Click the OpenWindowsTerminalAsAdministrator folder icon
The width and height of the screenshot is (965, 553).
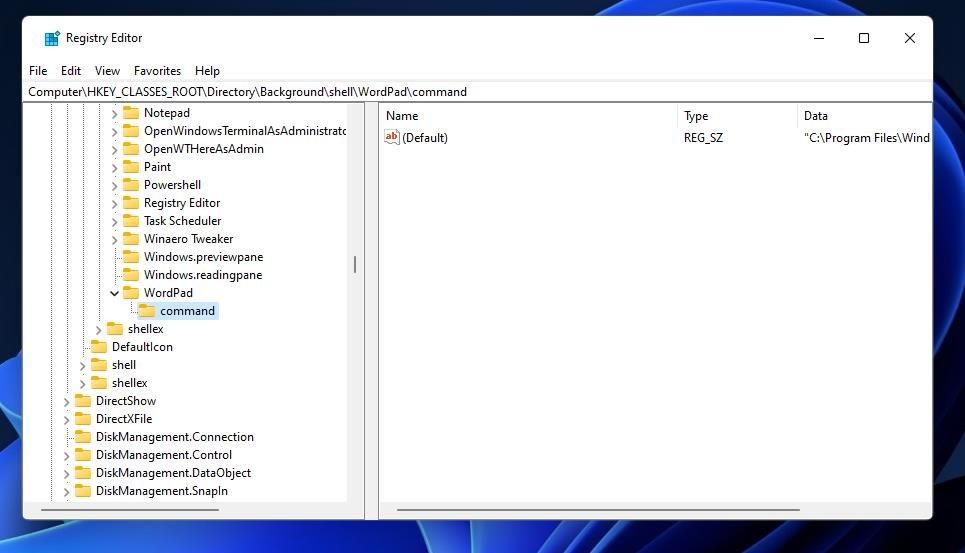(130, 130)
